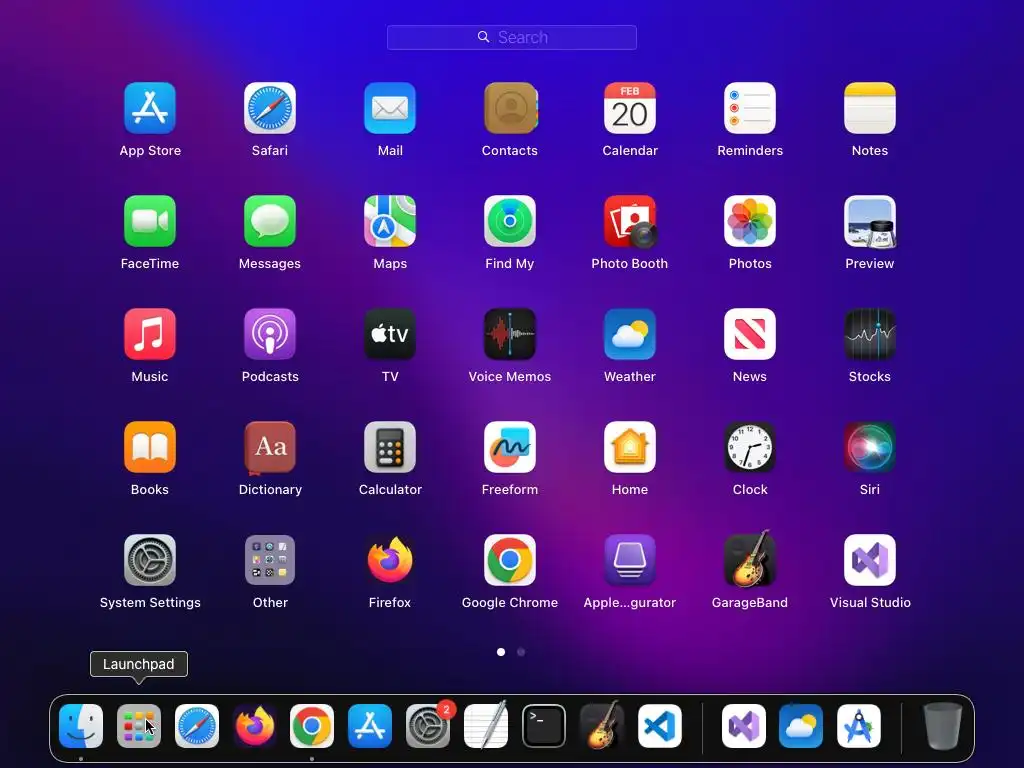Expand the Other apps folder
Viewport: 1024px width, 768px height.
tap(270, 560)
